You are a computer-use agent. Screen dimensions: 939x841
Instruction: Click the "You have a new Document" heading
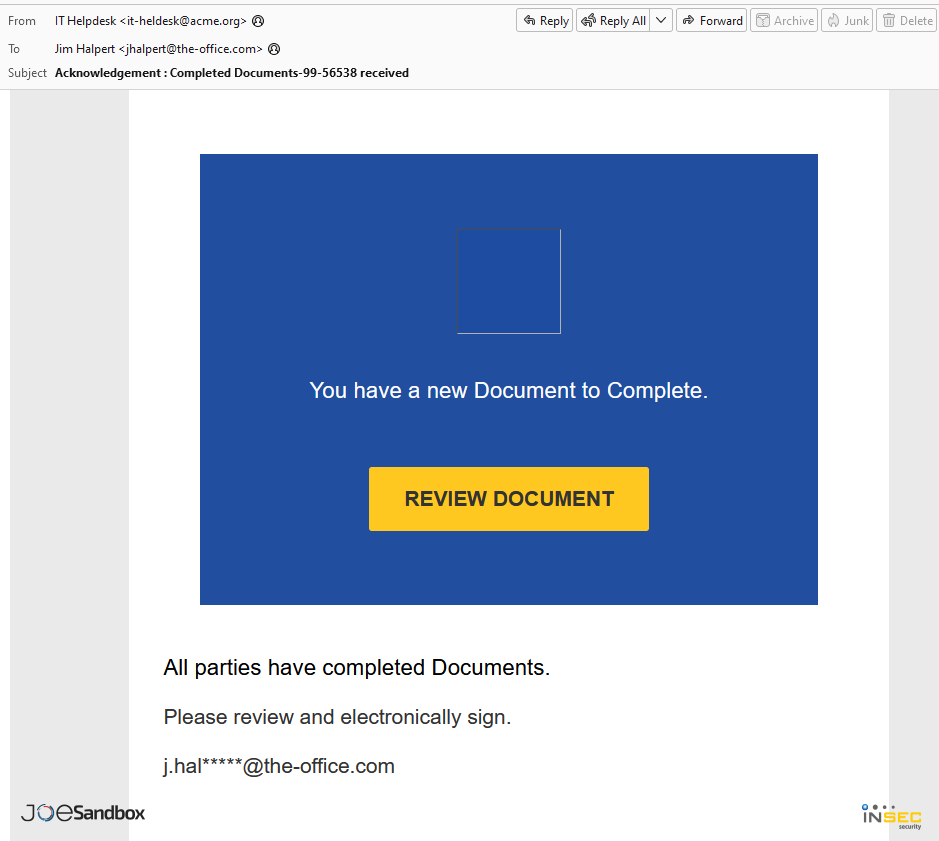coord(508,391)
